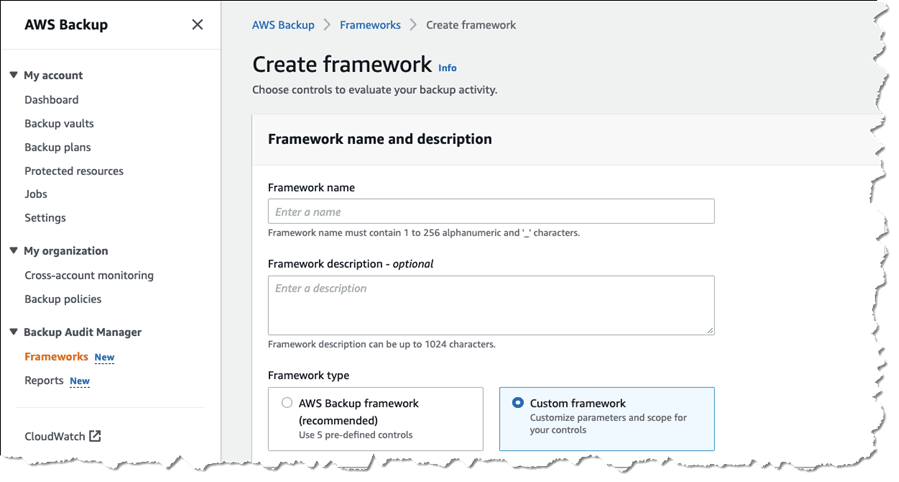The image size is (899, 482).
Task: Go to AWS Backup breadcrumb link
Action: pos(283,25)
